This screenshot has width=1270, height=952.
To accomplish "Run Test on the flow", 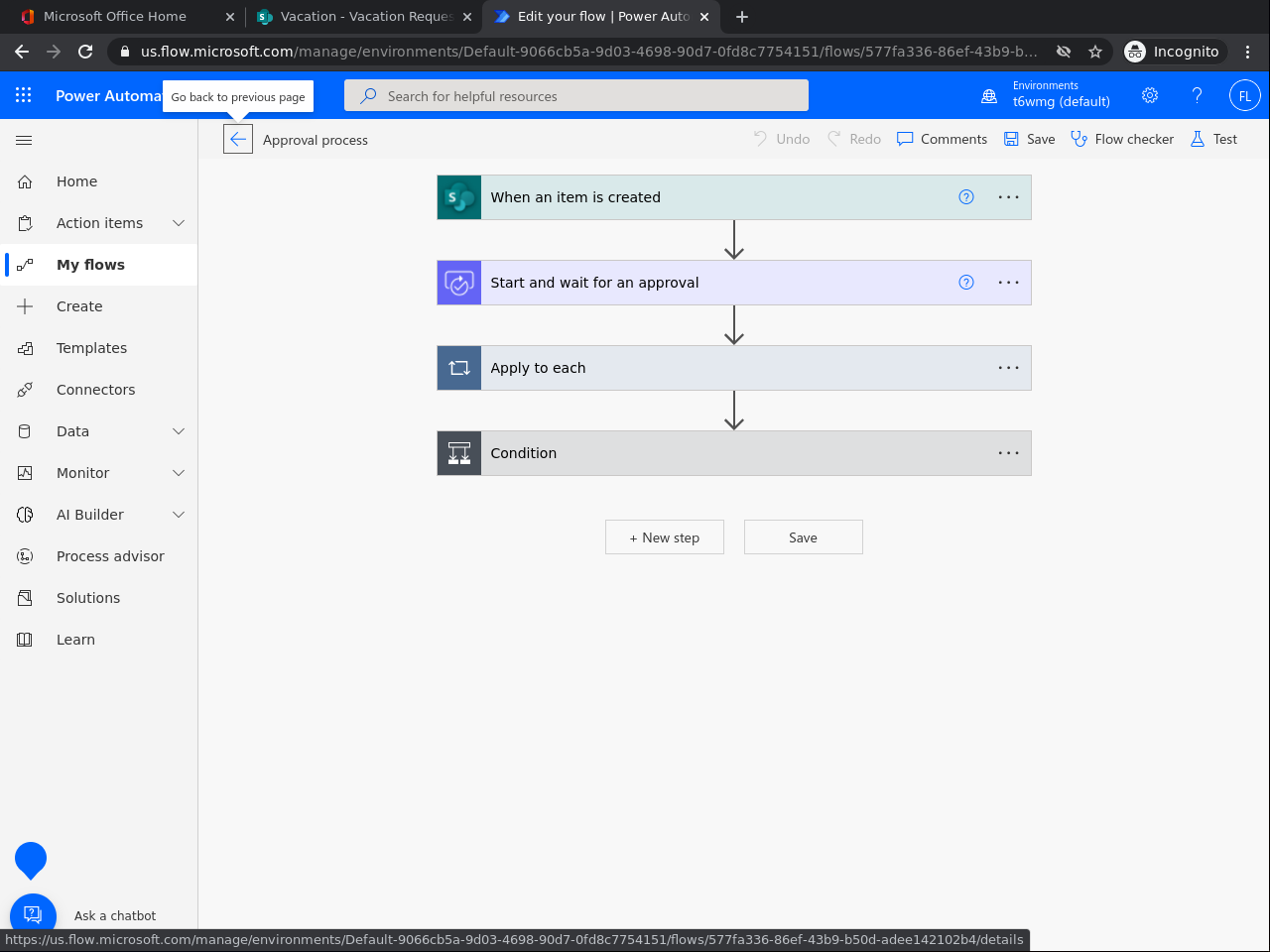I will point(1213,140).
